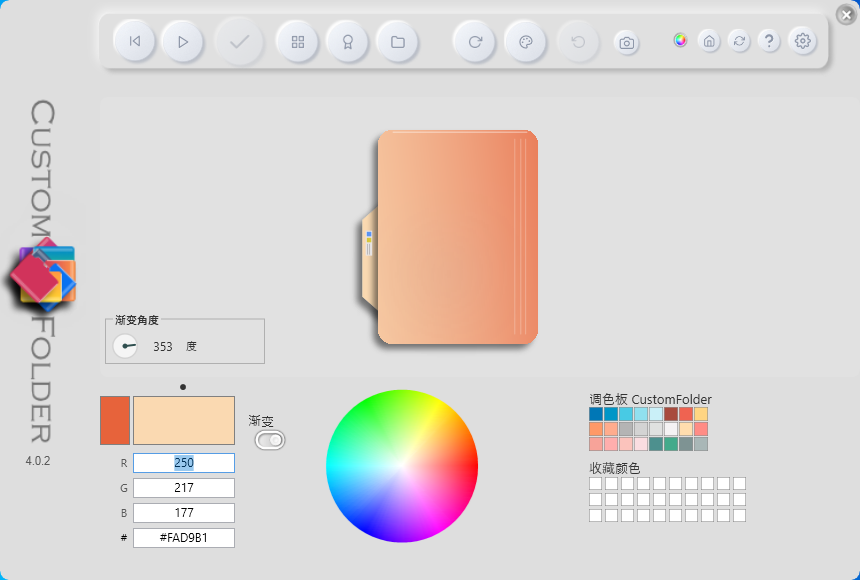
Task: Click the home icon in the toolbar
Action: coord(709,41)
